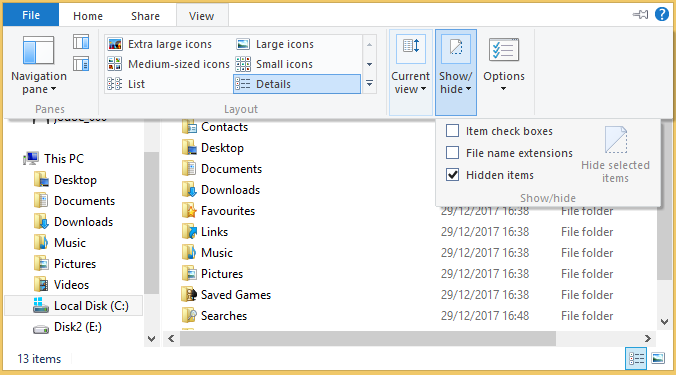Open the Current view dropdown

pyautogui.click(x=410, y=72)
